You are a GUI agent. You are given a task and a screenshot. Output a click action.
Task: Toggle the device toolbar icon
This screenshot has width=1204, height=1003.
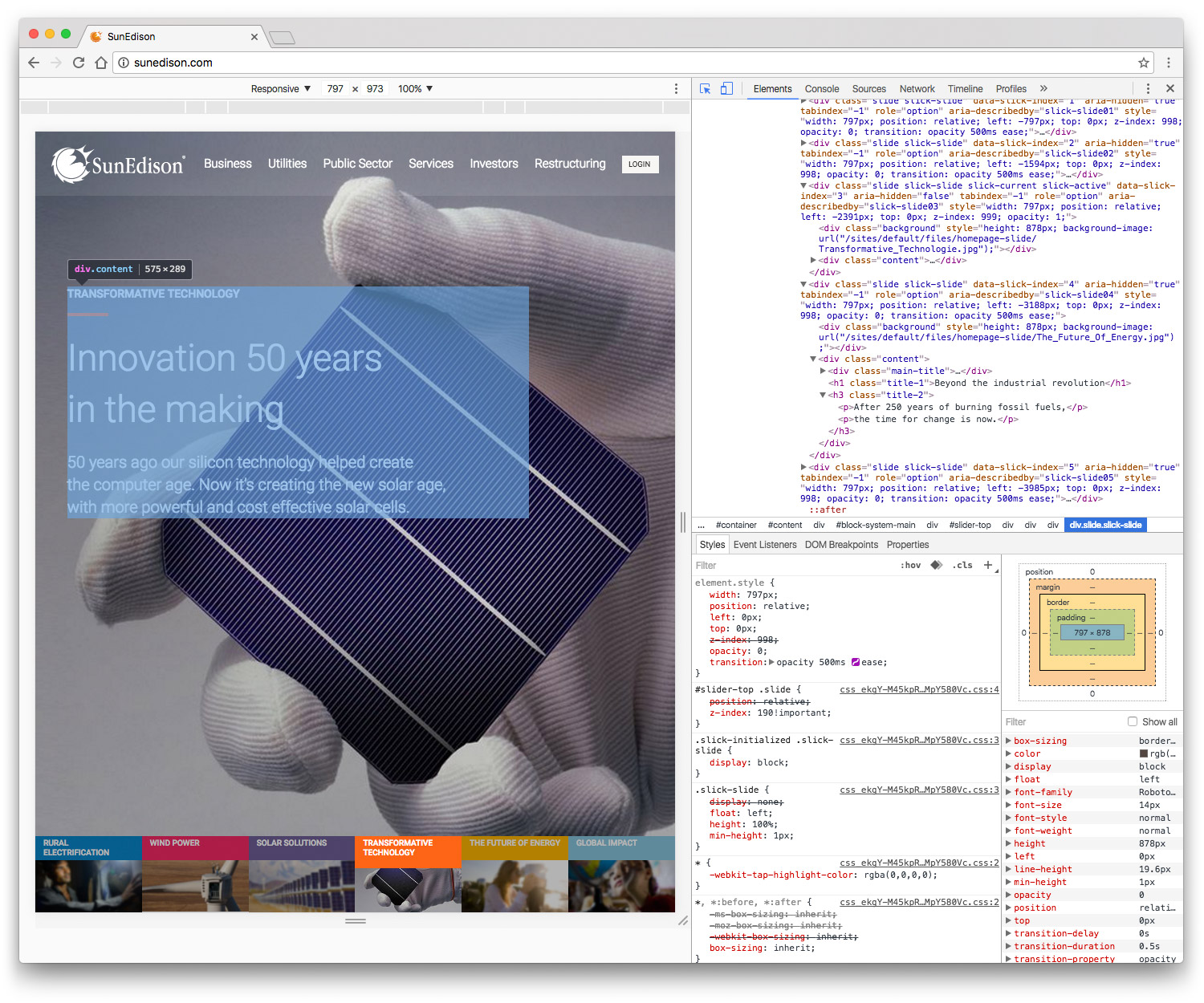pyautogui.click(x=726, y=89)
